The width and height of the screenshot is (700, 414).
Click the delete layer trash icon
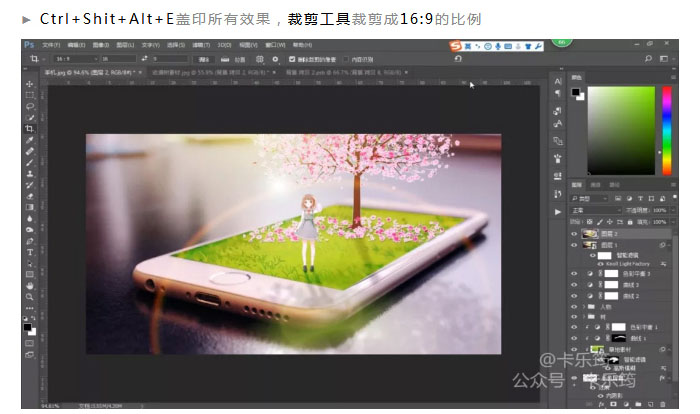(663, 404)
